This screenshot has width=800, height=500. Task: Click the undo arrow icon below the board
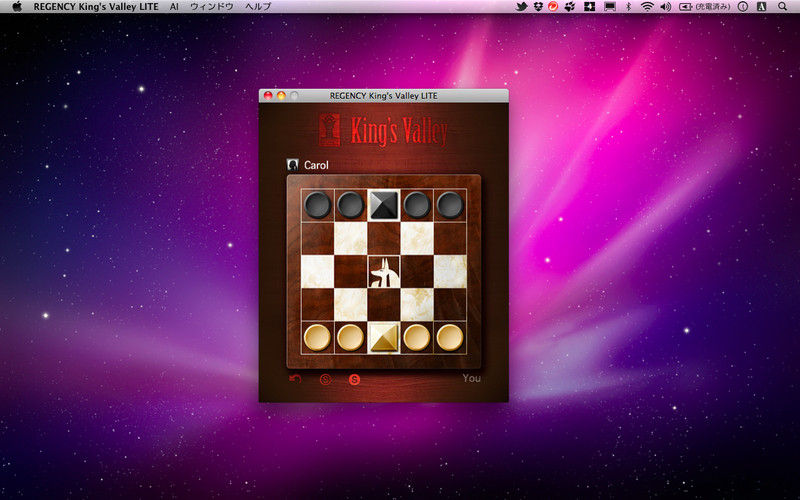click(x=295, y=379)
